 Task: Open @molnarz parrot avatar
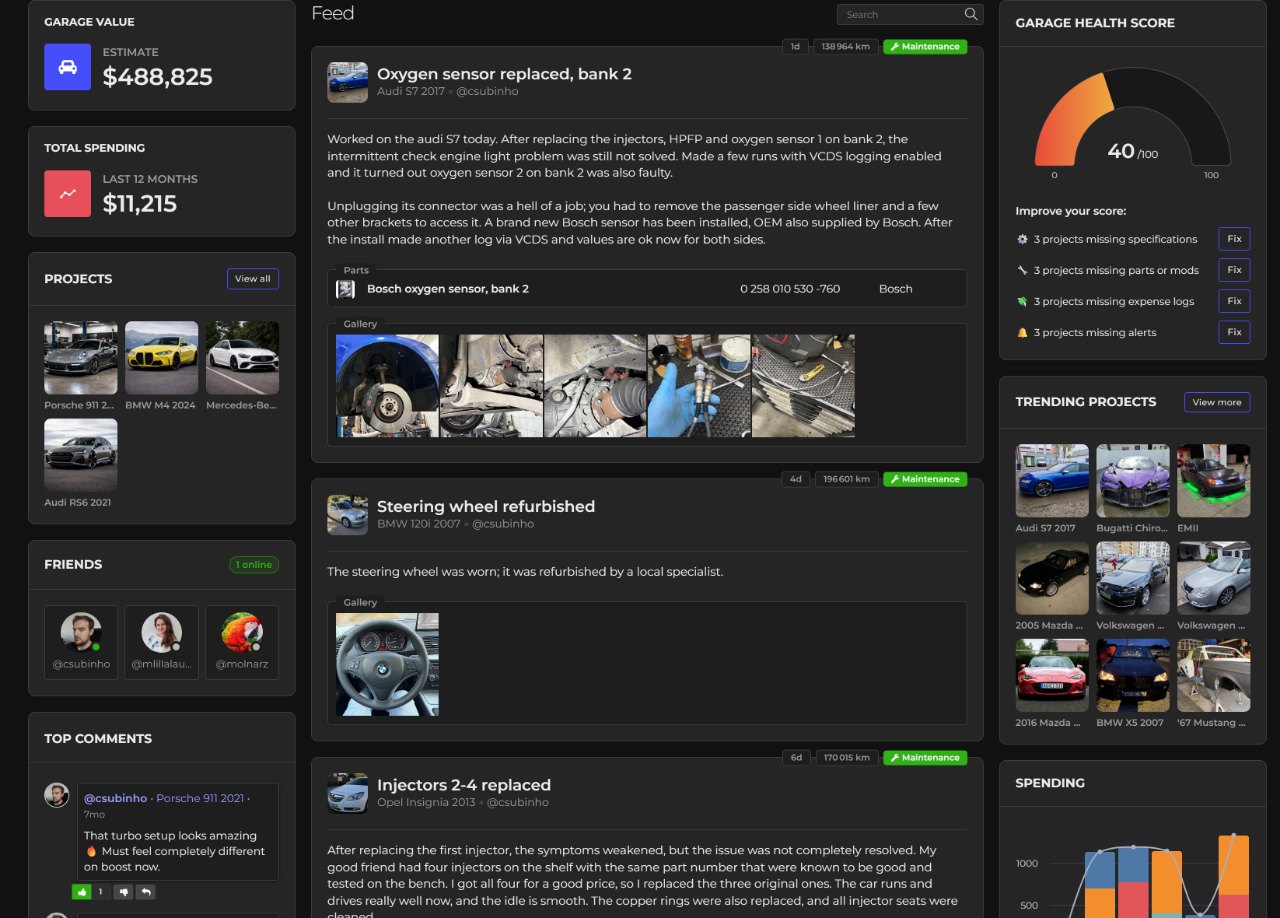pos(242,633)
